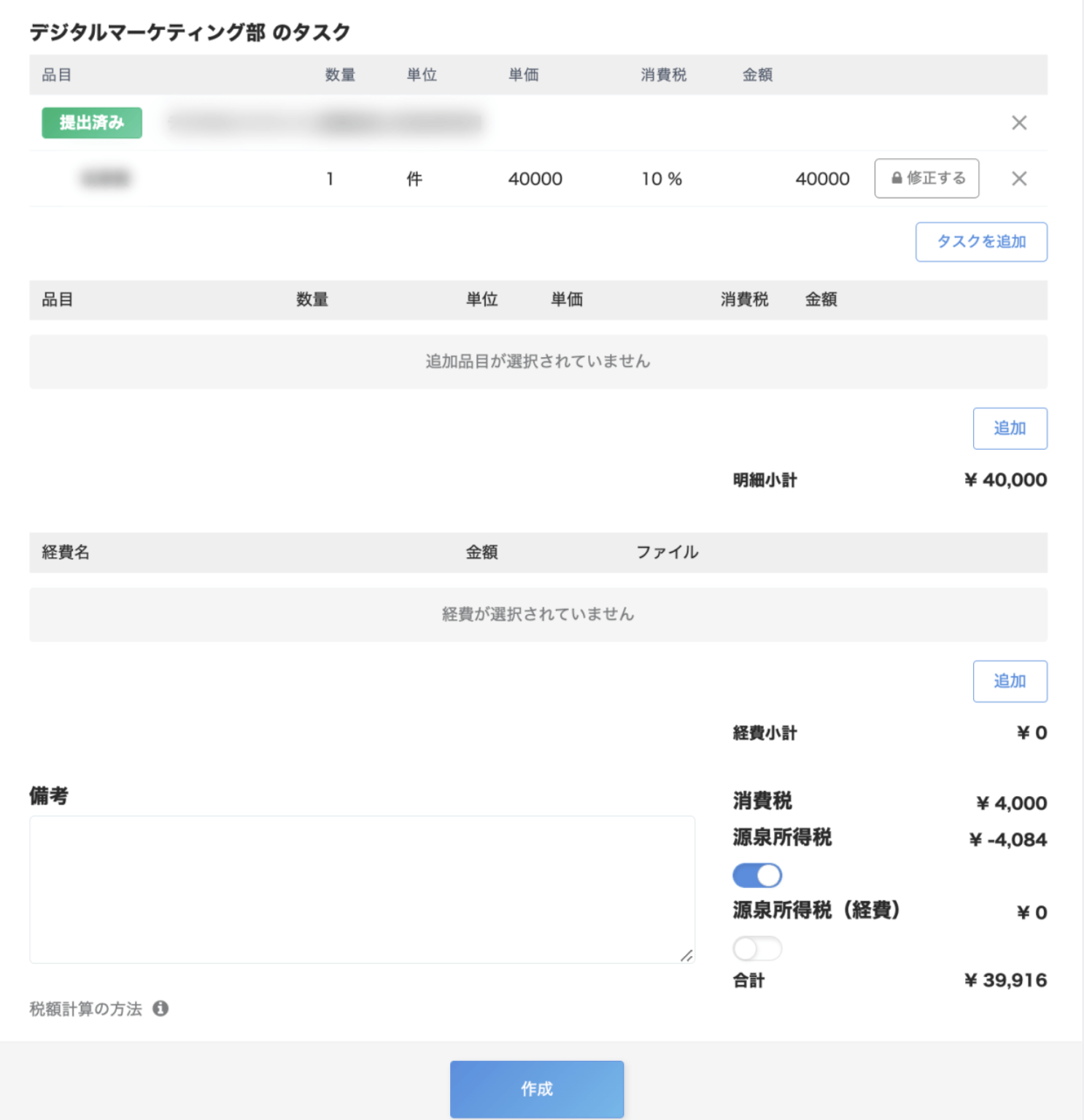Click 追加 under the additional items table
Image resolution: width=1084 pixels, height=1120 pixels.
1010,429
